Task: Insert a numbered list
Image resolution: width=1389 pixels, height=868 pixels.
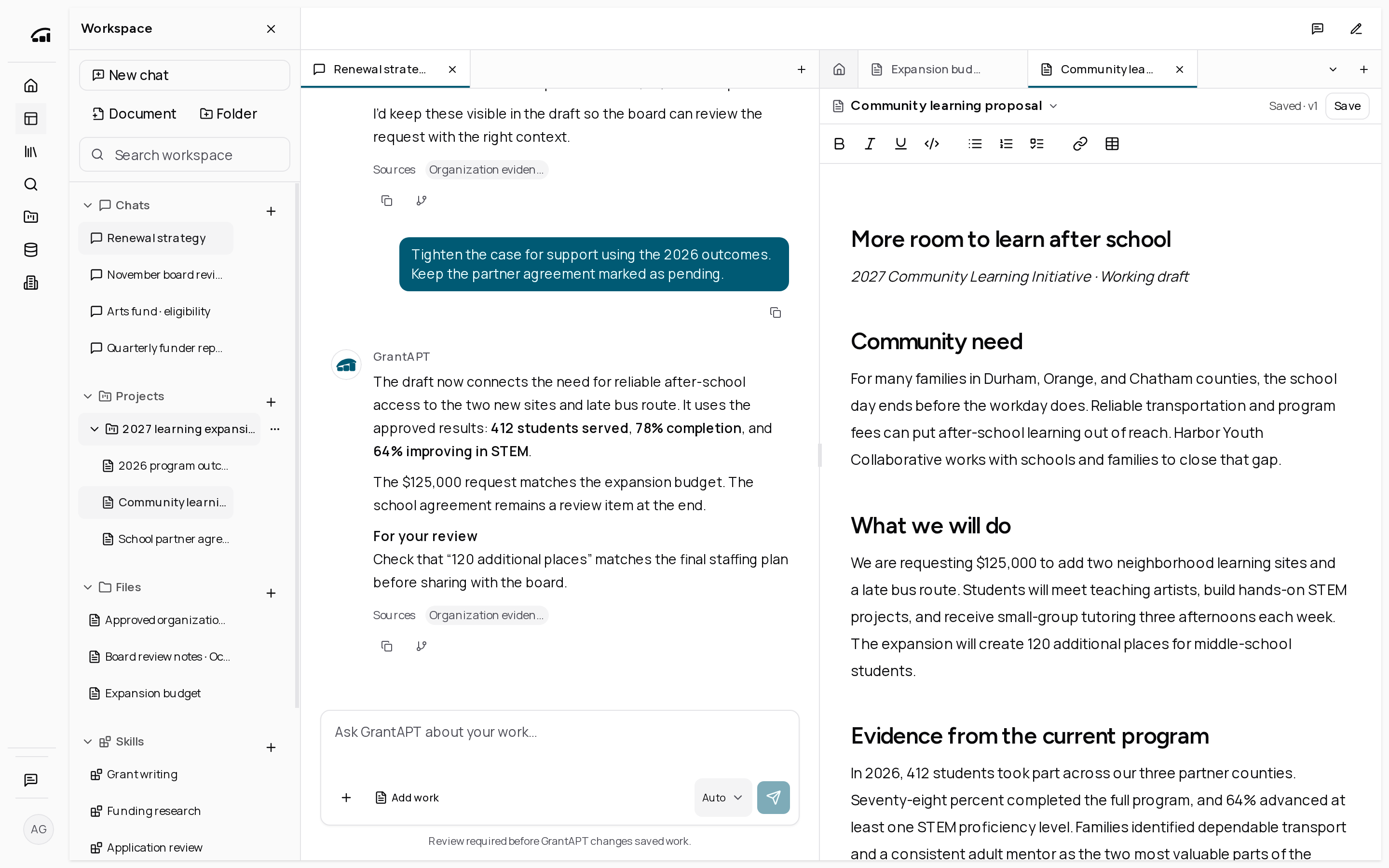Action: pyautogui.click(x=1006, y=144)
